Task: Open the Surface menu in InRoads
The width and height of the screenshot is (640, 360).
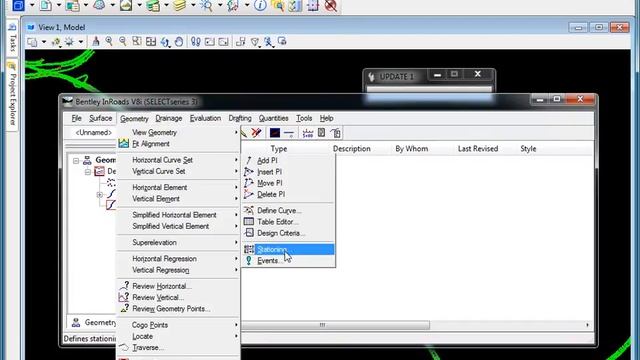Action: pyautogui.click(x=100, y=118)
